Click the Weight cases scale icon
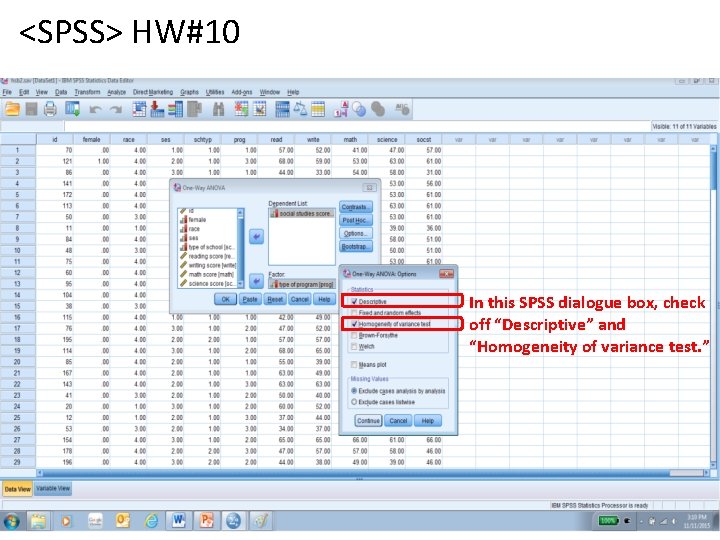720x540 pixels. (x=300, y=109)
